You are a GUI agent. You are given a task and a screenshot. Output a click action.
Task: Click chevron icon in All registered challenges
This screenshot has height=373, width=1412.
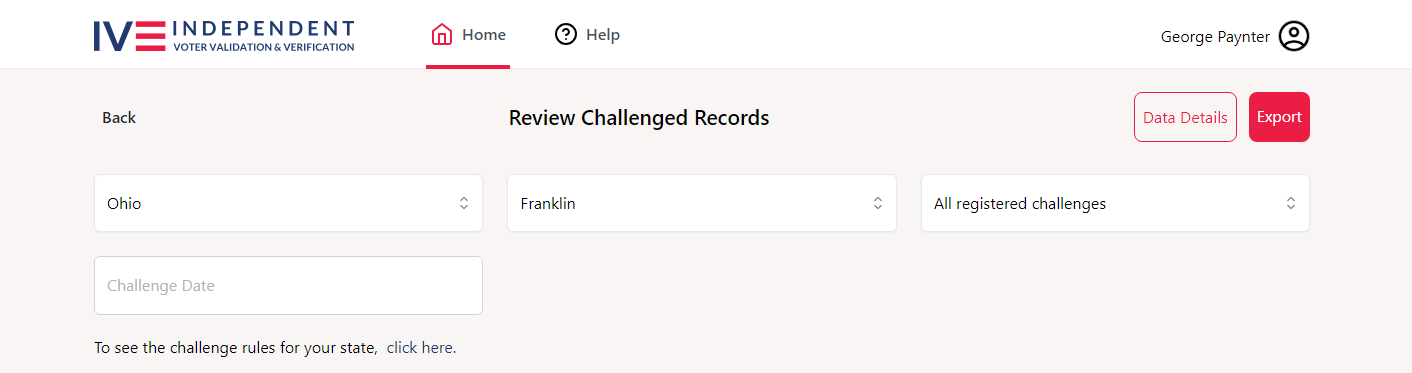click(1291, 203)
